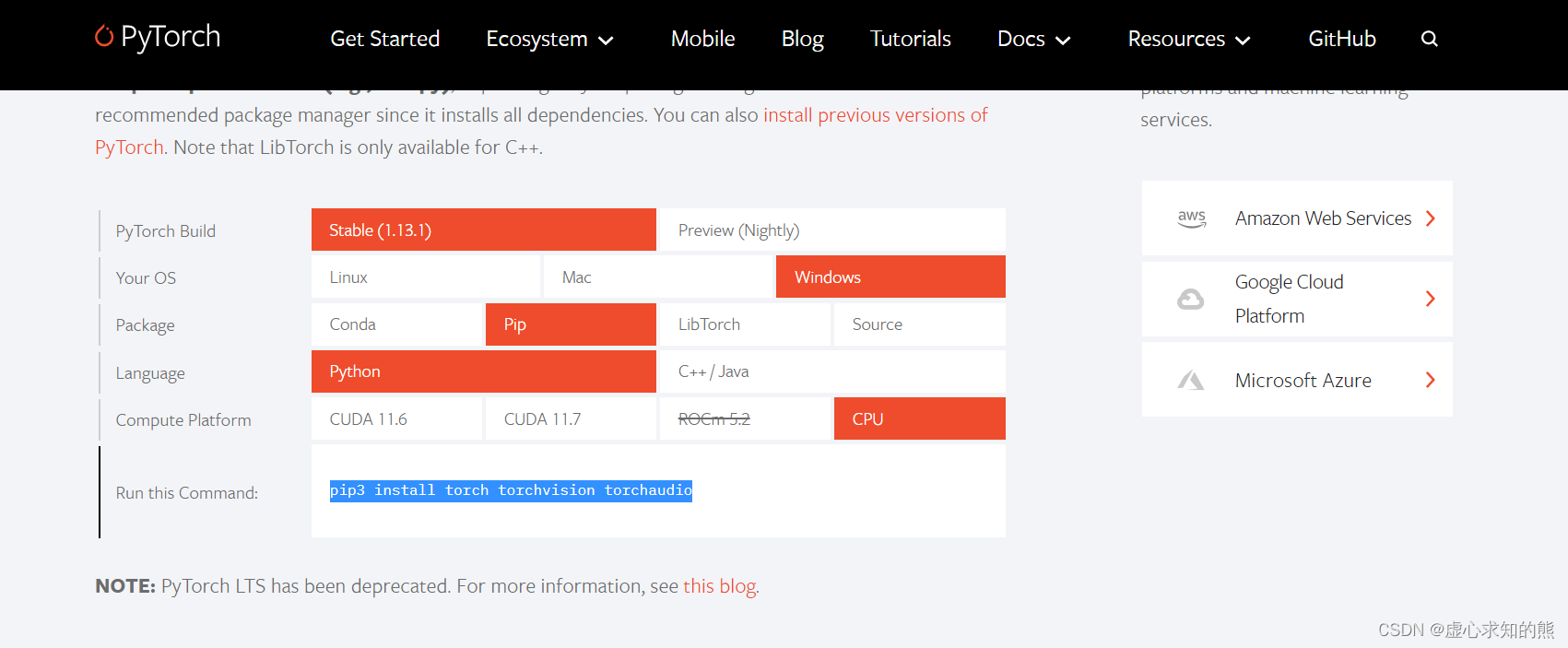
Task: Open Mobile in navigation
Action: [x=702, y=39]
